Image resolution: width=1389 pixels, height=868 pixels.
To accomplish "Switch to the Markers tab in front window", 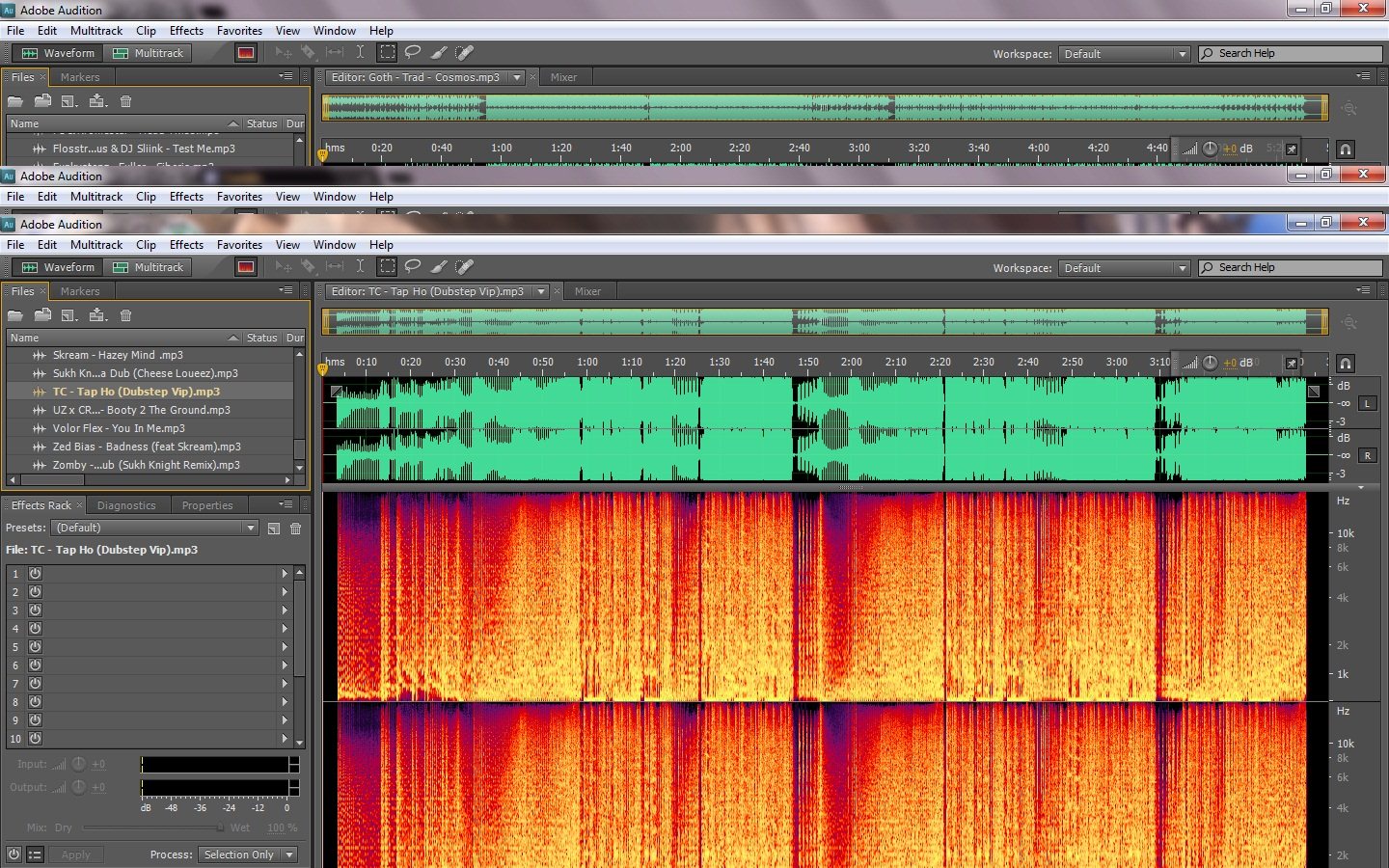I will (80, 291).
